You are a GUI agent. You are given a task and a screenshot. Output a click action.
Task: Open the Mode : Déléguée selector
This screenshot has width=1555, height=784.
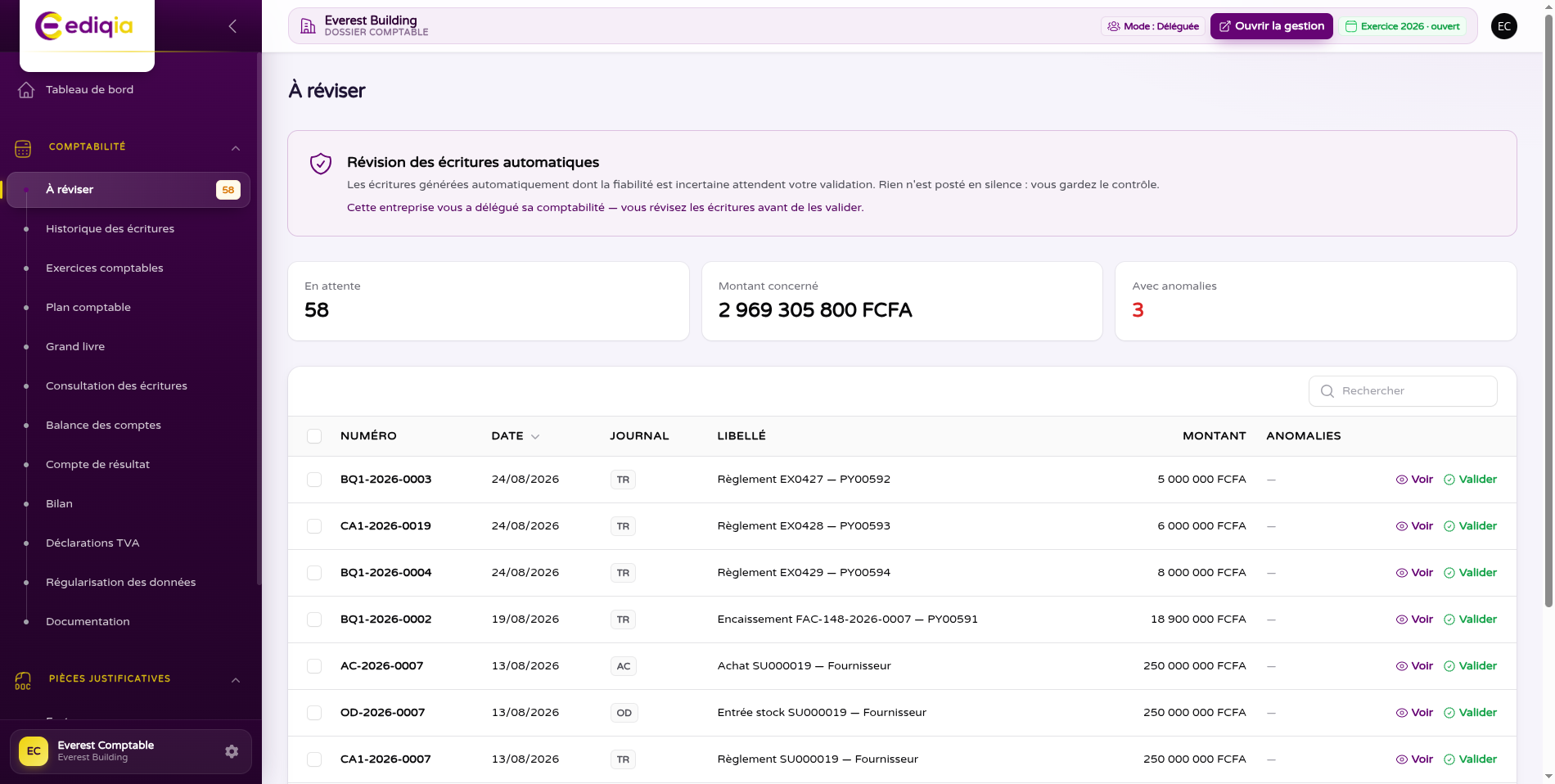pyautogui.click(x=1153, y=26)
